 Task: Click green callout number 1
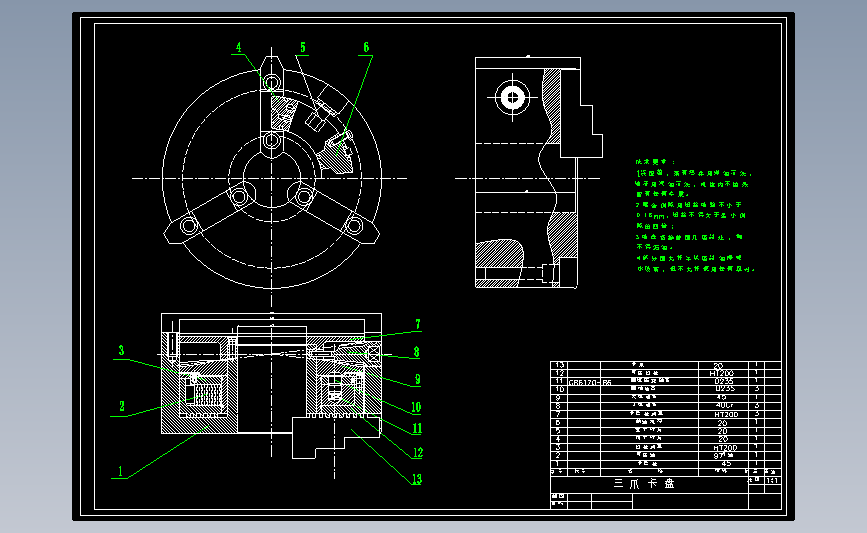[121, 472]
